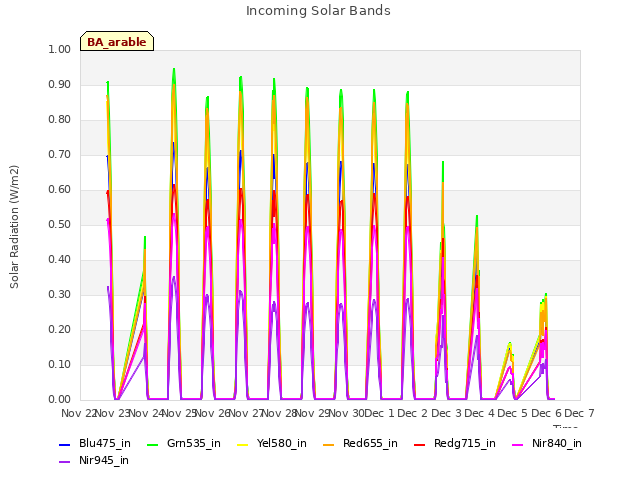Click the 0.10 y-axis tick label
Image resolution: width=640 pixels, height=480 pixels.
(x=59, y=364)
